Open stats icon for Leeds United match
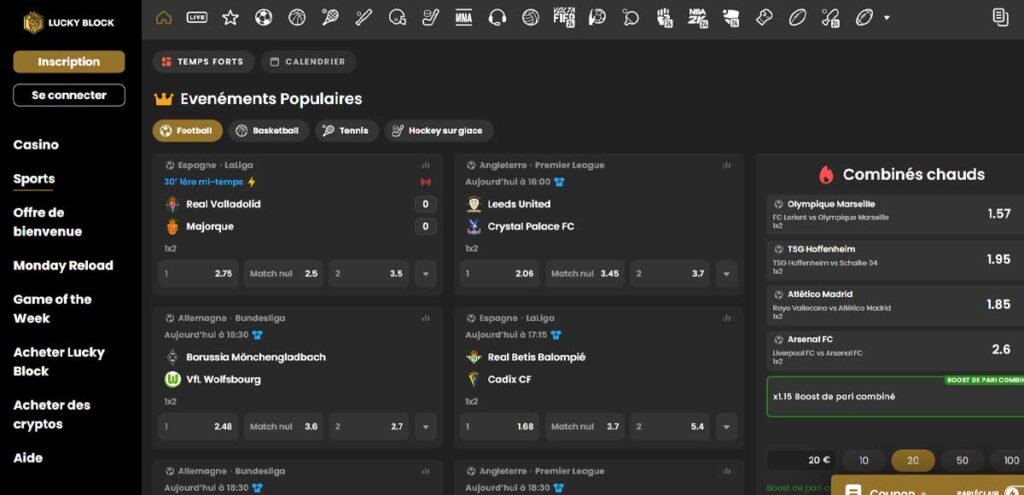1024x495 pixels. coord(727,165)
